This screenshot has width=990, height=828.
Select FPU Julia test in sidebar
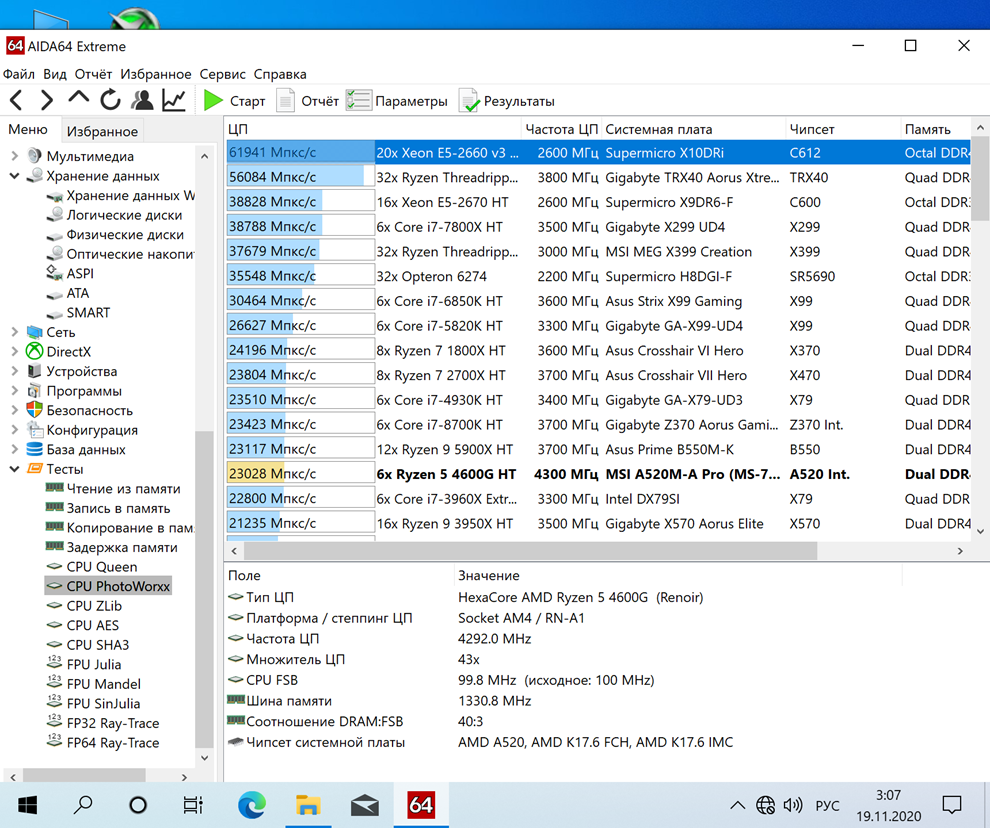point(93,664)
